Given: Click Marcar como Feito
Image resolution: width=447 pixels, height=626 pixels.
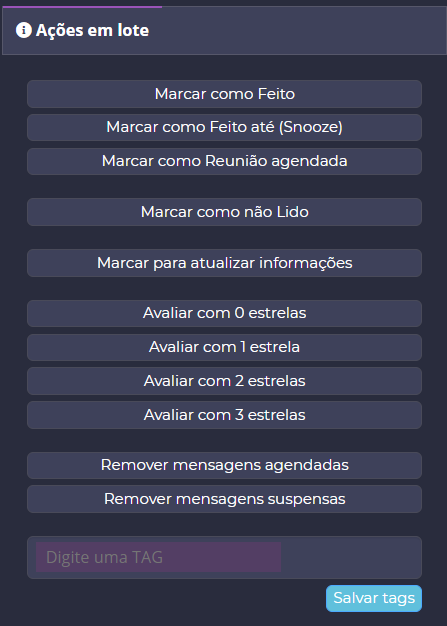Looking at the screenshot, I should 224,94.
